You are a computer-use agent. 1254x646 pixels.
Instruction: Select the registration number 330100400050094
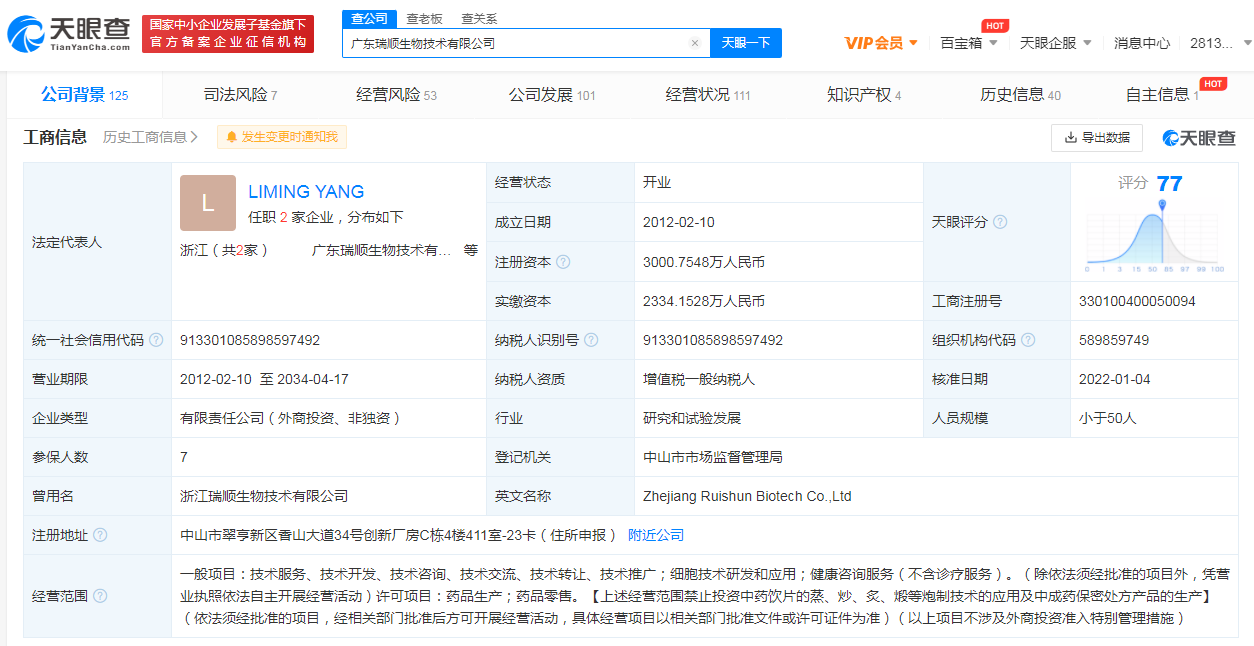(x=1138, y=301)
